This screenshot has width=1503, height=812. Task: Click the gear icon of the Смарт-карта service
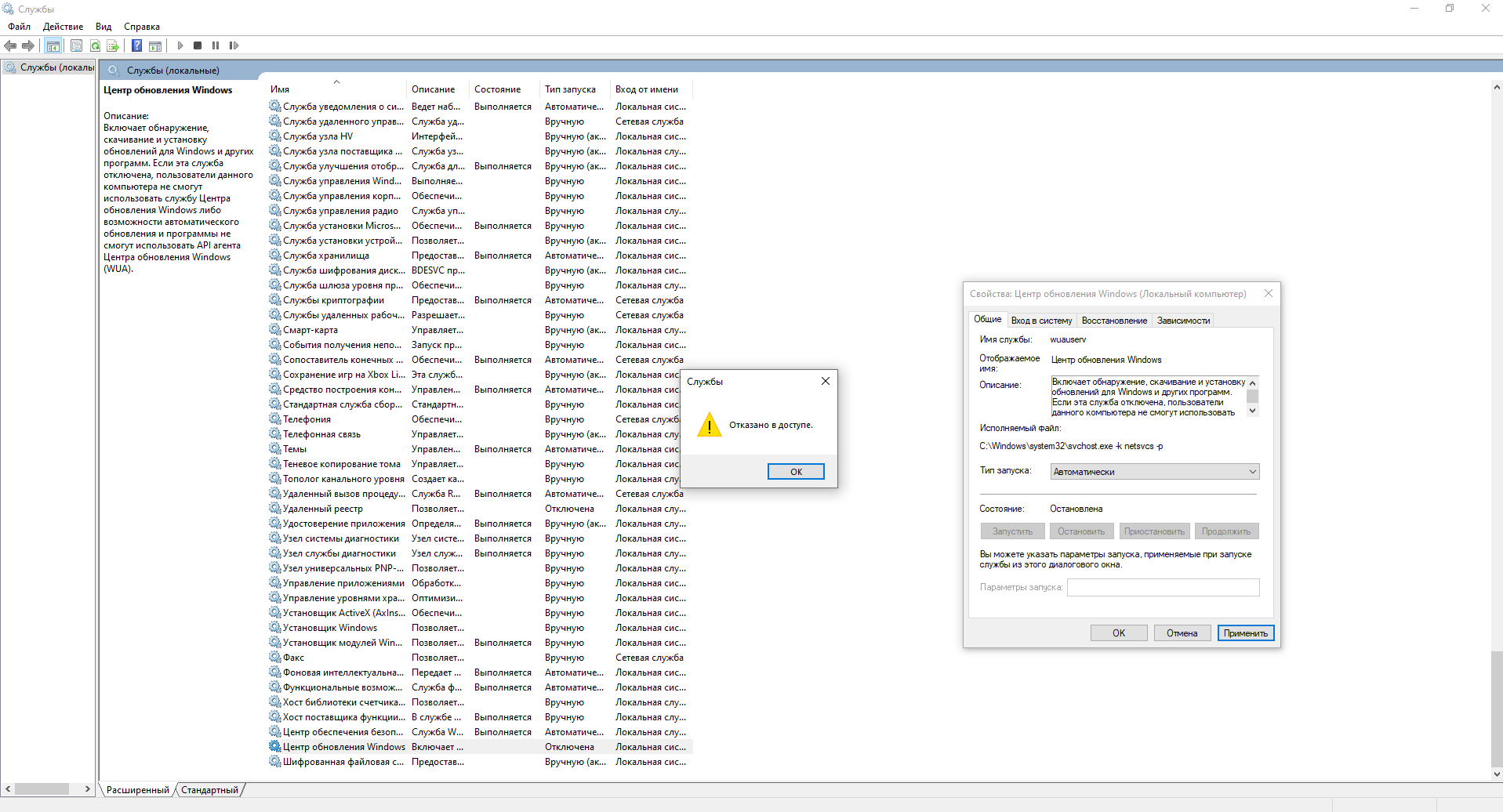coord(275,330)
